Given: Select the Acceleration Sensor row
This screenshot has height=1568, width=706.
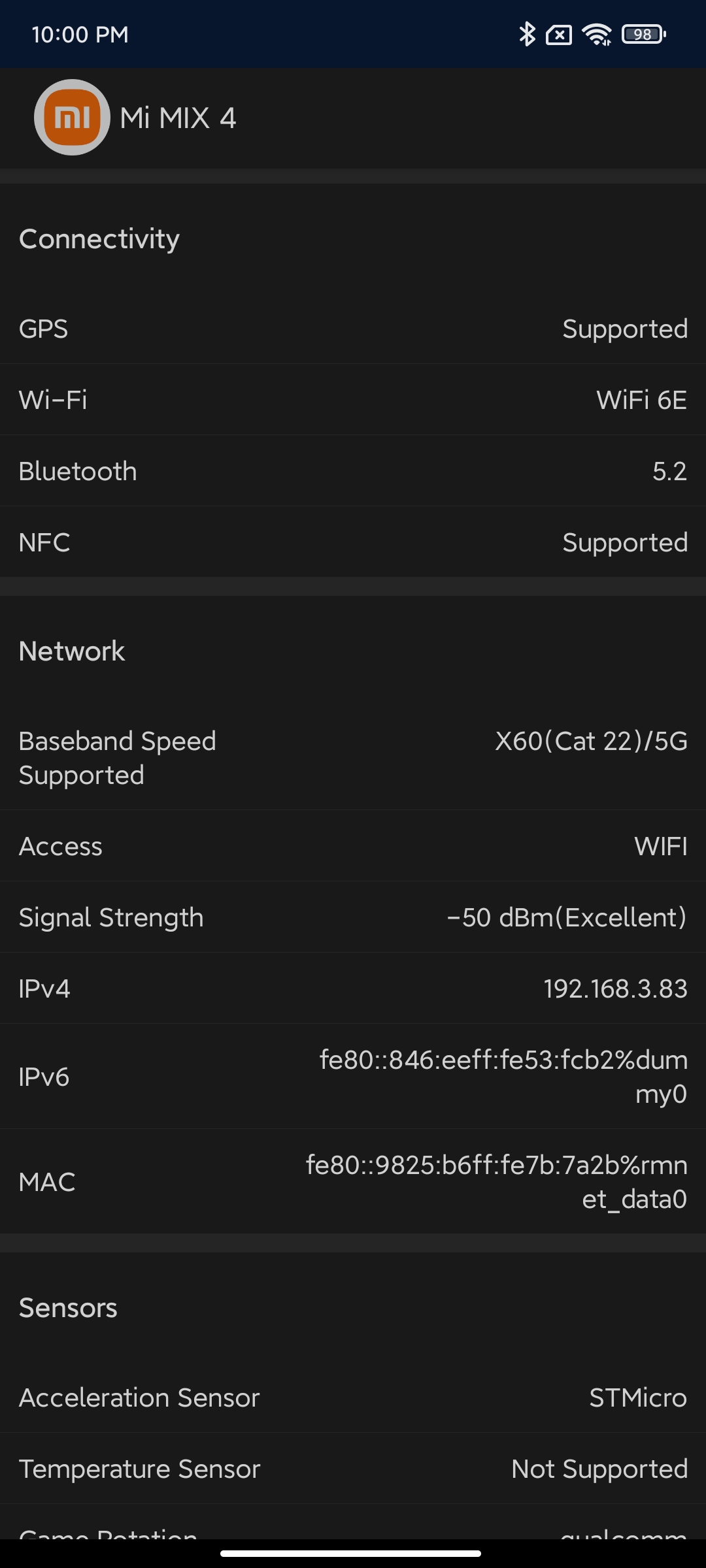Looking at the screenshot, I should [353, 1397].
